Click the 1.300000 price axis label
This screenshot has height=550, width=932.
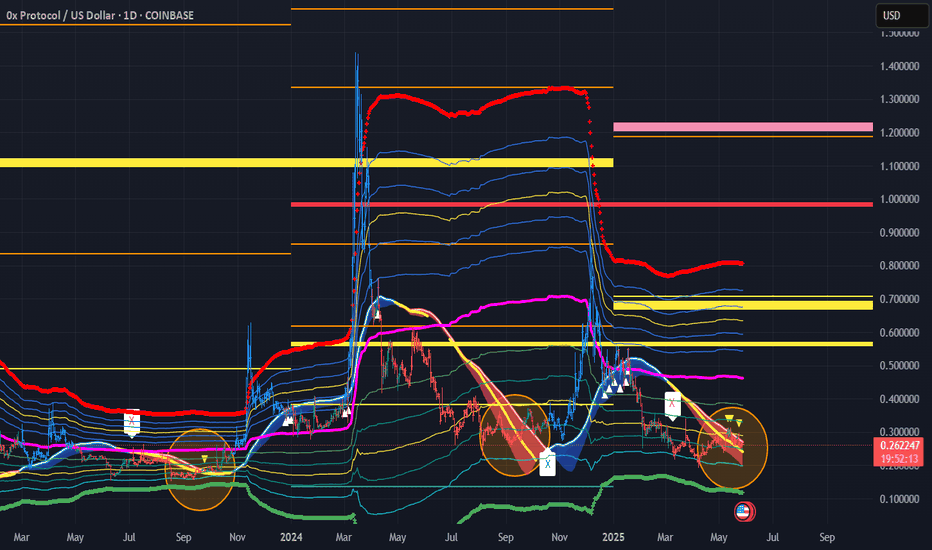[x=900, y=99]
